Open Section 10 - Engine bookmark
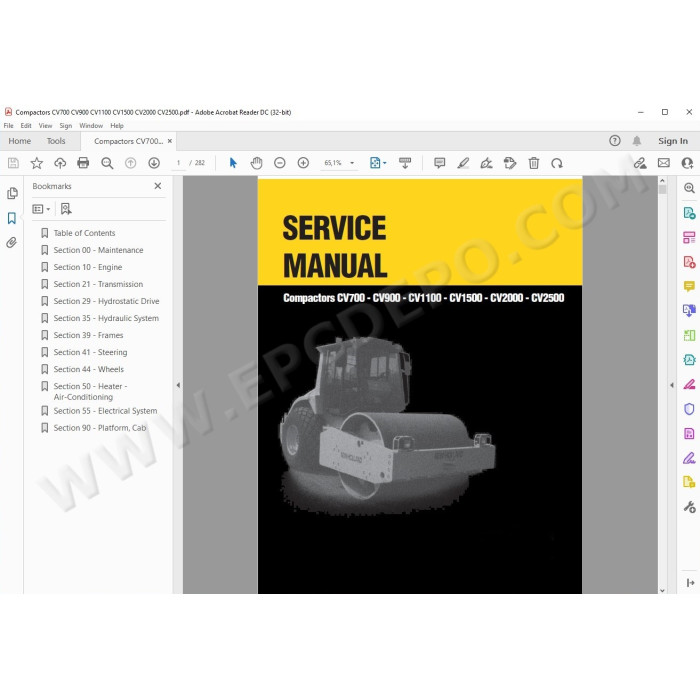 [x=88, y=267]
